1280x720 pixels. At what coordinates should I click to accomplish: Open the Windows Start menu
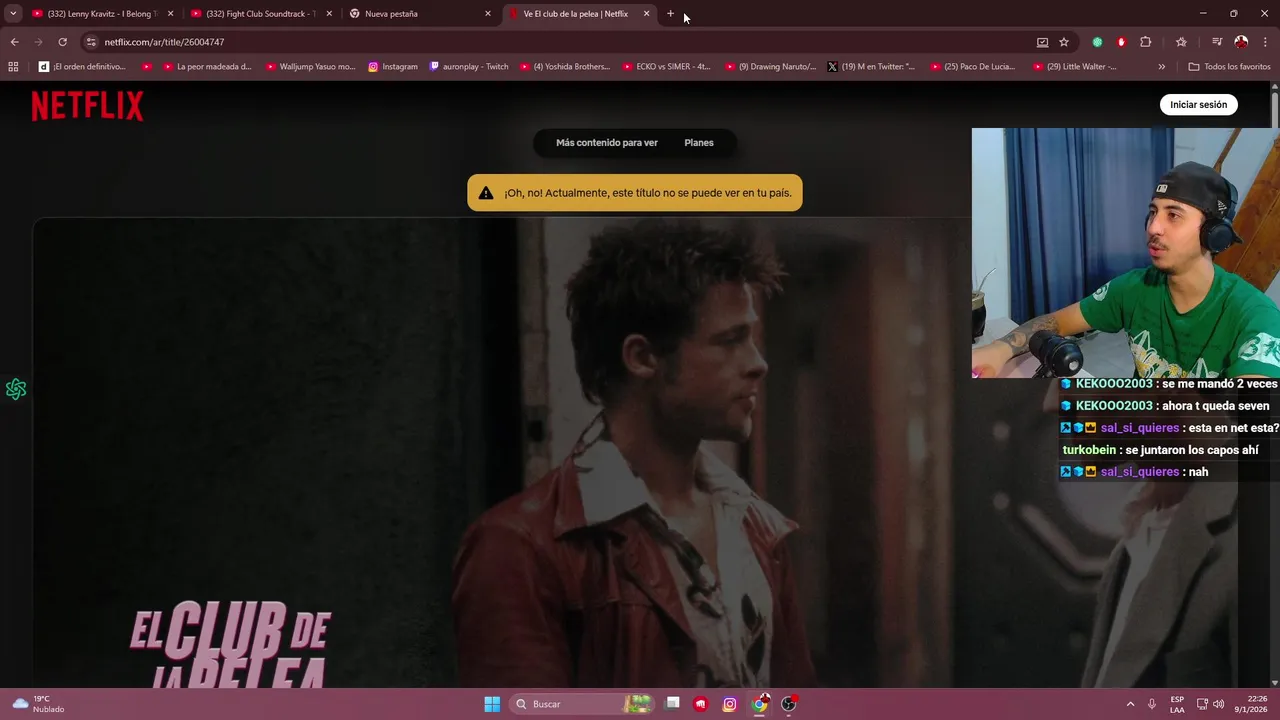click(x=492, y=704)
